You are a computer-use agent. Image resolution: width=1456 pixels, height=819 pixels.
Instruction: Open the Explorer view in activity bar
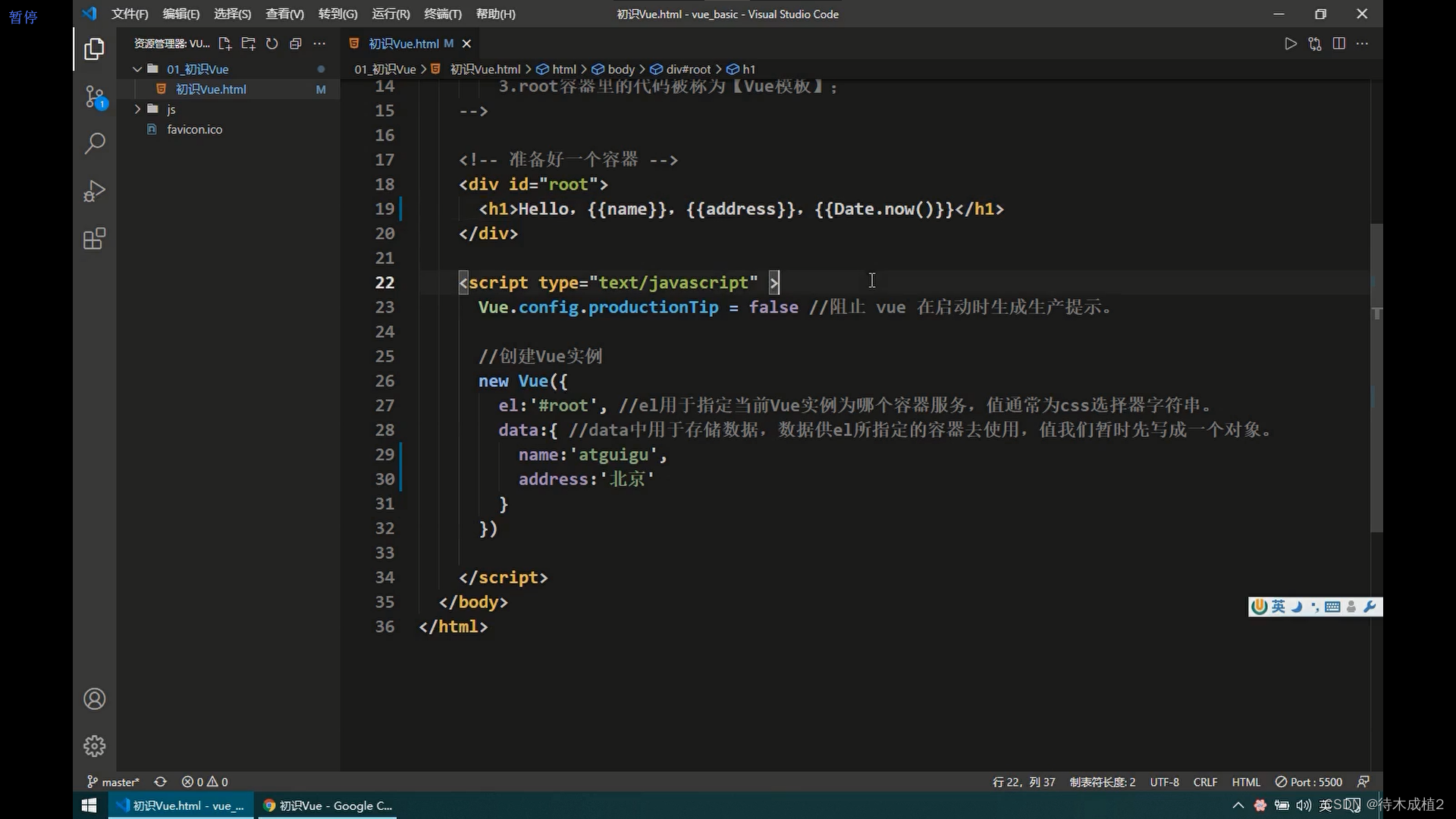click(94, 49)
